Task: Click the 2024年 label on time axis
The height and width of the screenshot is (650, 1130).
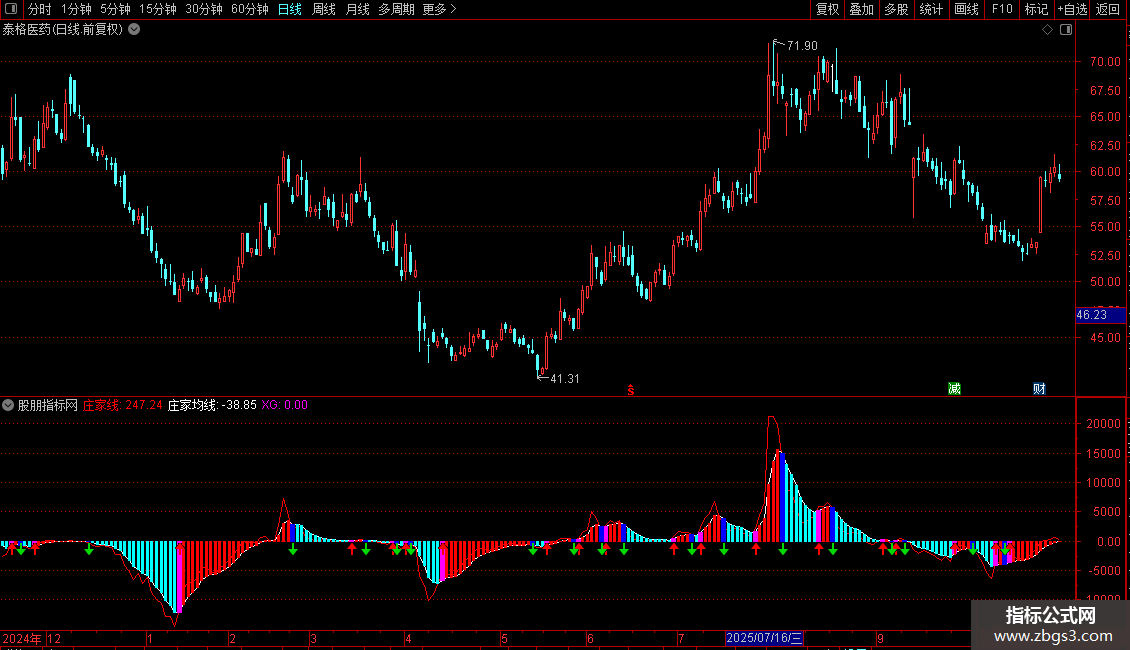Action: pyautogui.click(x=22, y=638)
